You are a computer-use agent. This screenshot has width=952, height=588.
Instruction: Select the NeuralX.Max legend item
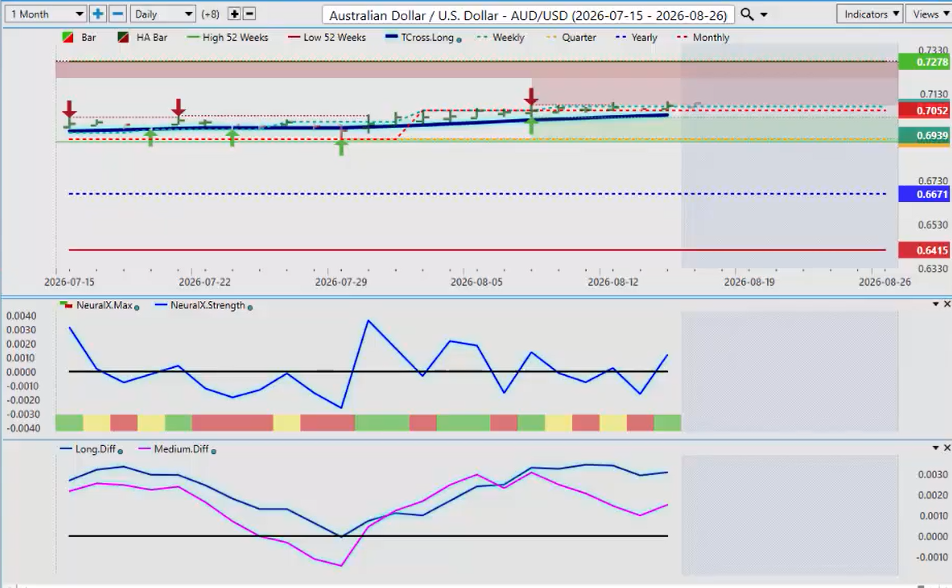[x=97, y=306]
